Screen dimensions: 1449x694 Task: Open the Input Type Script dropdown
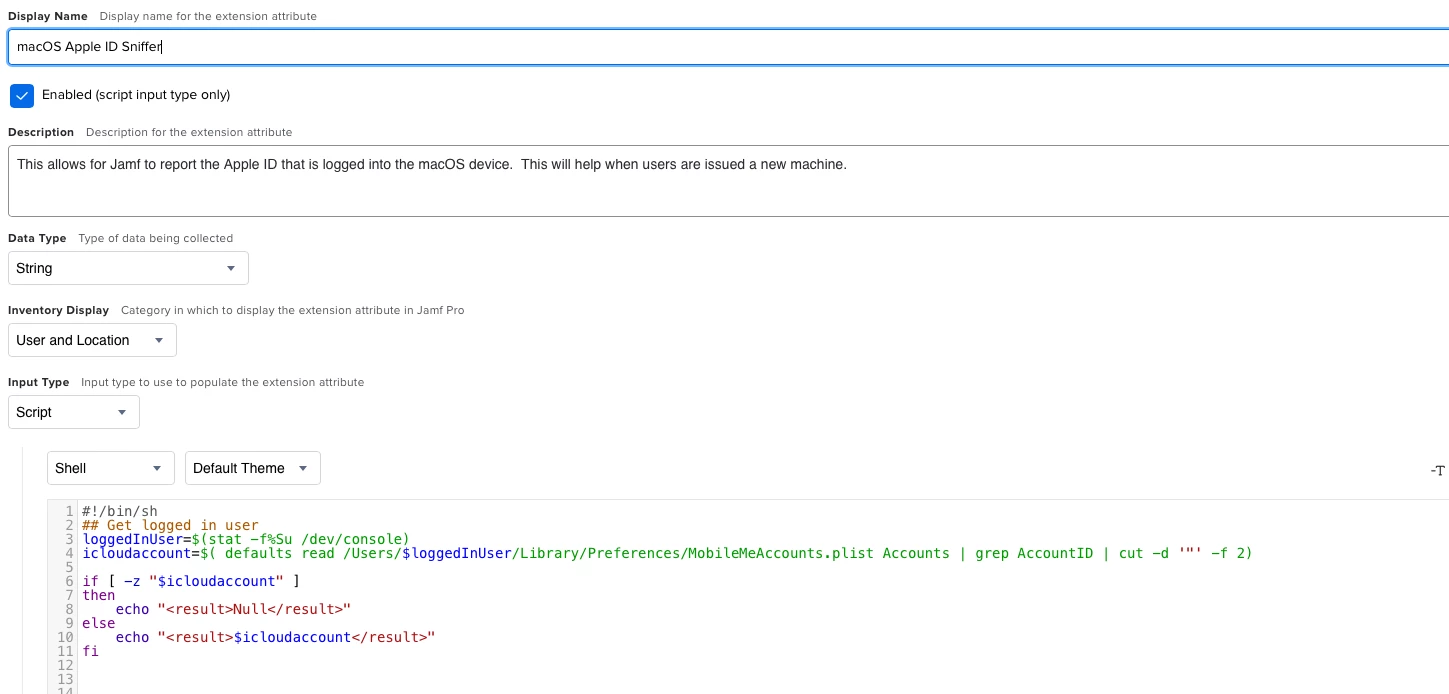click(x=74, y=412)
